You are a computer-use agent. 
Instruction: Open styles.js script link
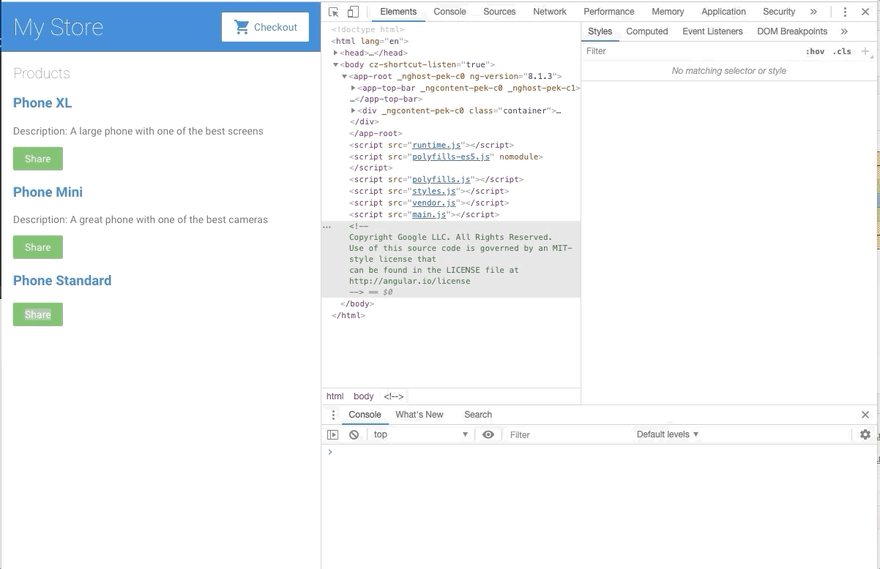(x=434, y=191)
